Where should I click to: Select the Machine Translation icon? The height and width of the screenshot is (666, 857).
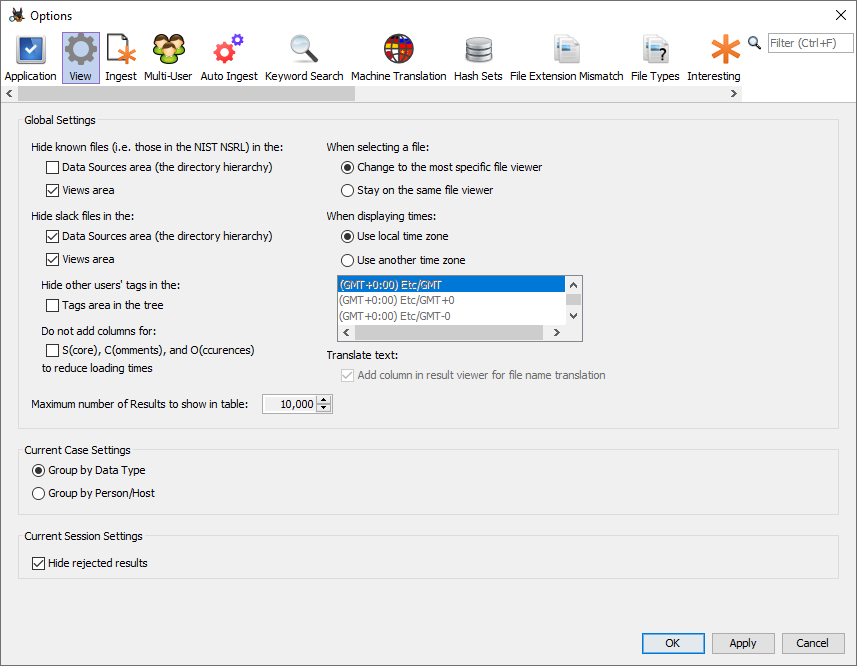click(398, 47)
